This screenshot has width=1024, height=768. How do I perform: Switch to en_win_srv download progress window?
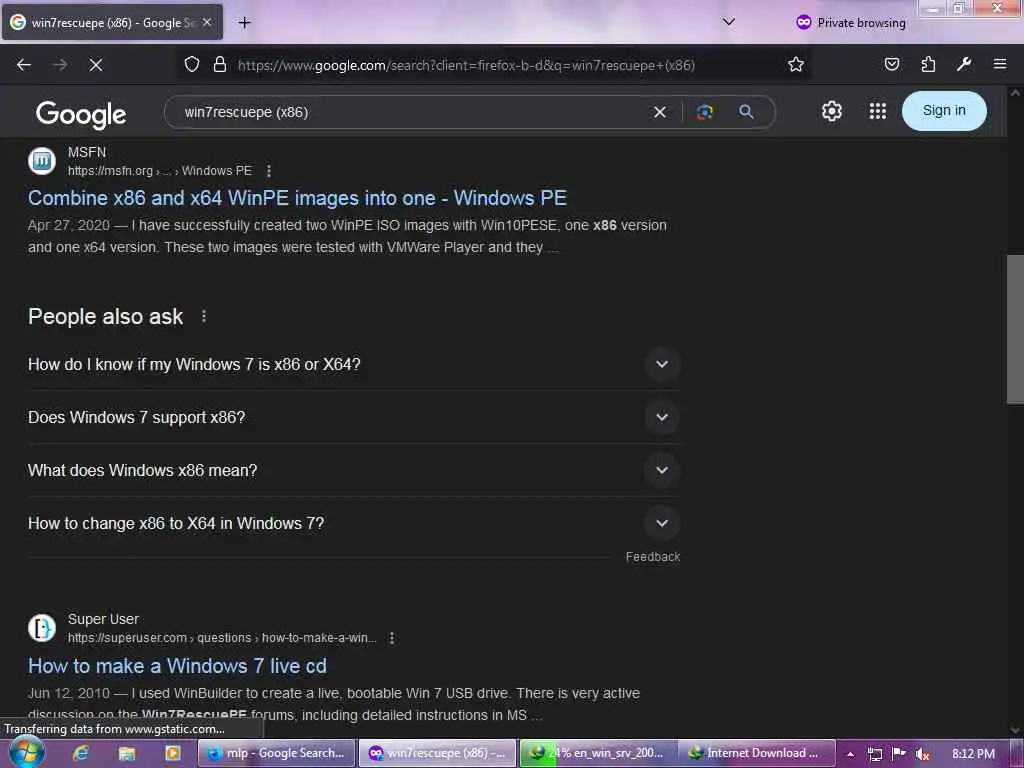click(x=598, y=753)
